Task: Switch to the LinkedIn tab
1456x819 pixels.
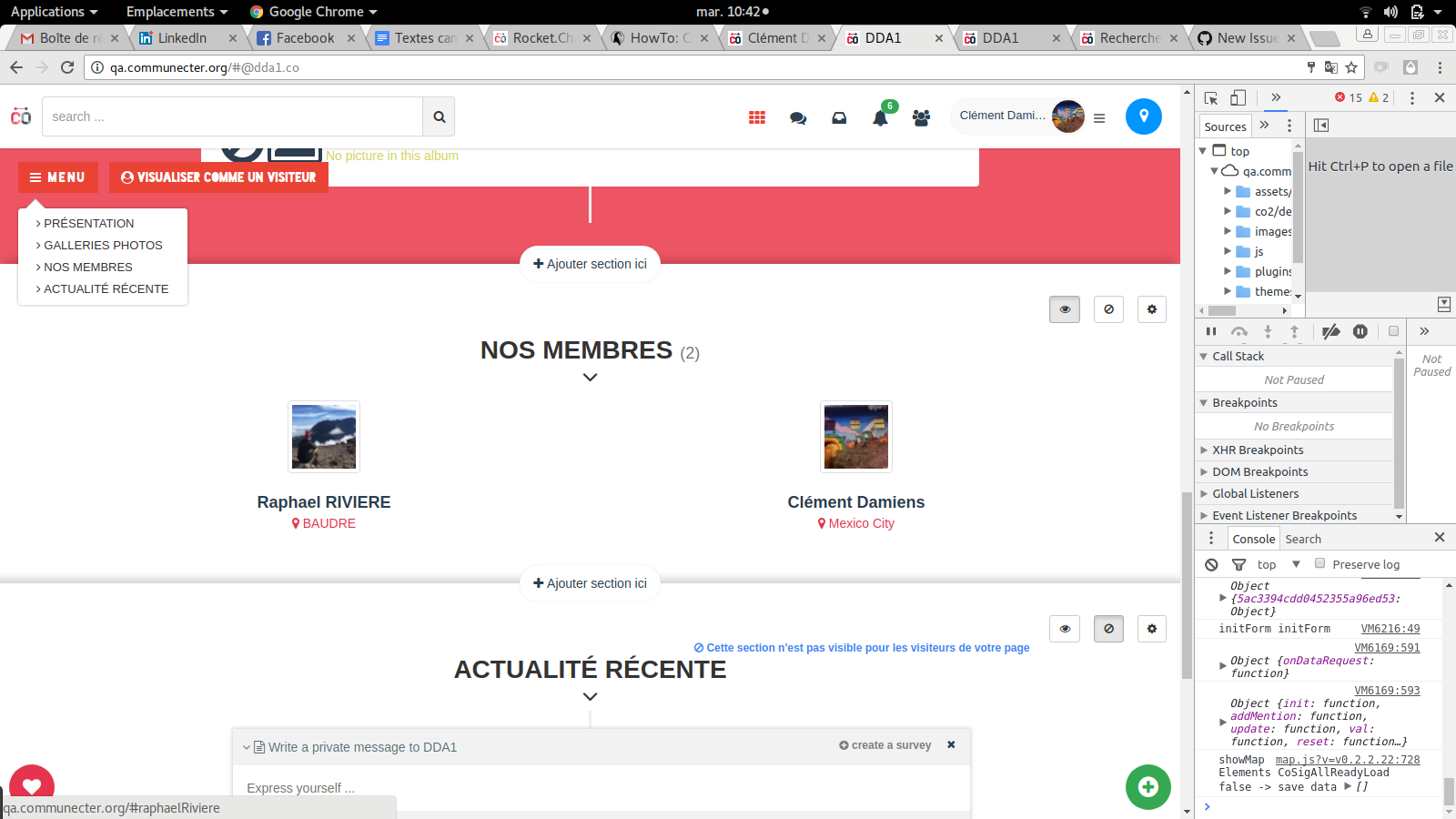Action: tap(183, 38)
